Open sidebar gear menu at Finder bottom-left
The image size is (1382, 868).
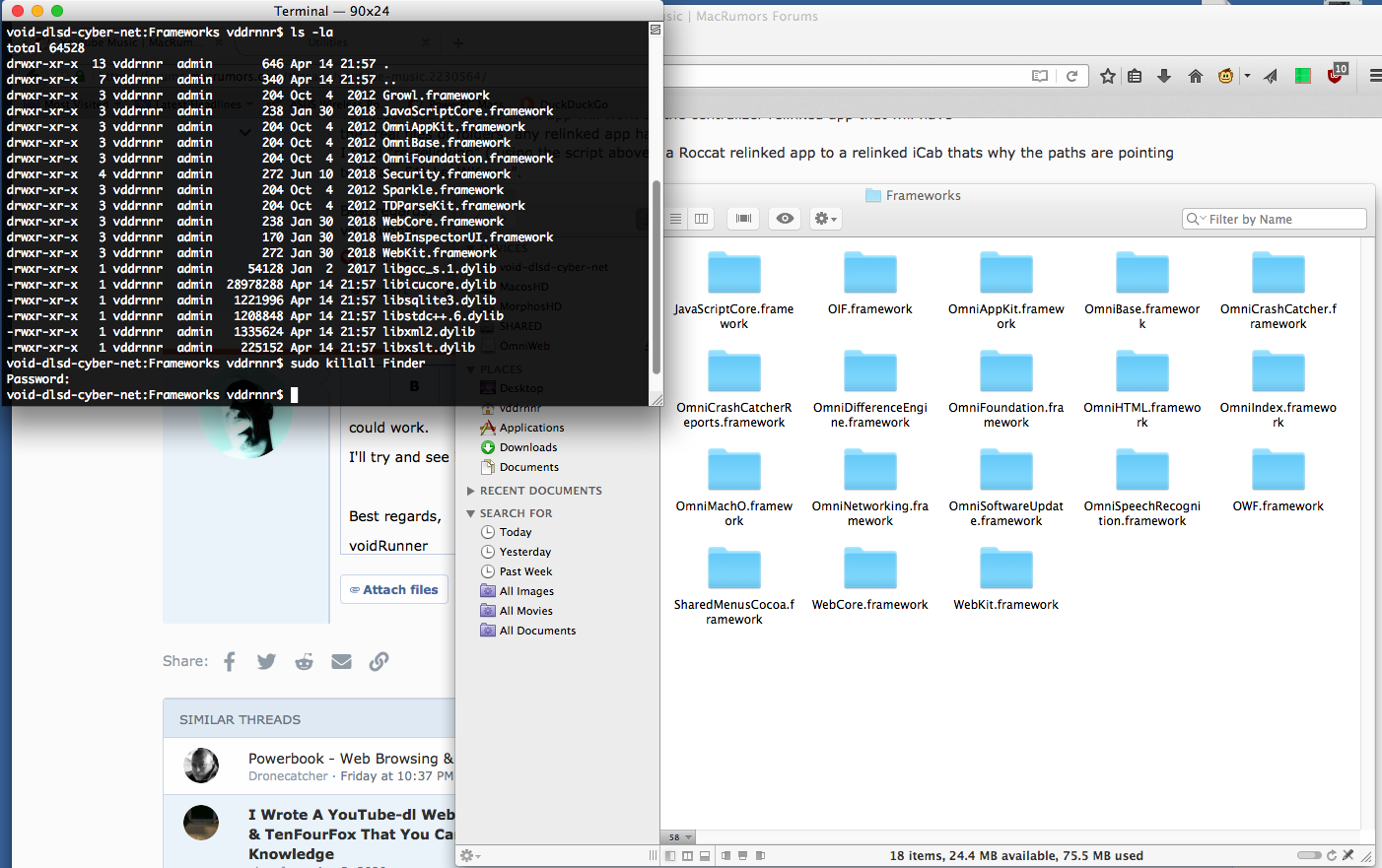pos(470,855)
